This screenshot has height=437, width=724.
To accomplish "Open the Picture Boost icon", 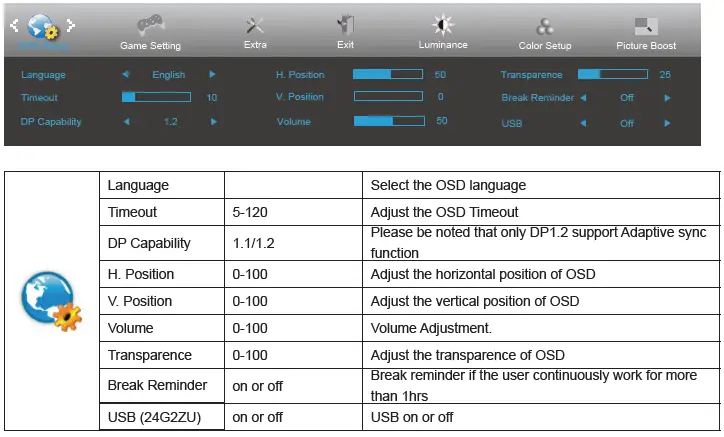I will coord(646,27).
